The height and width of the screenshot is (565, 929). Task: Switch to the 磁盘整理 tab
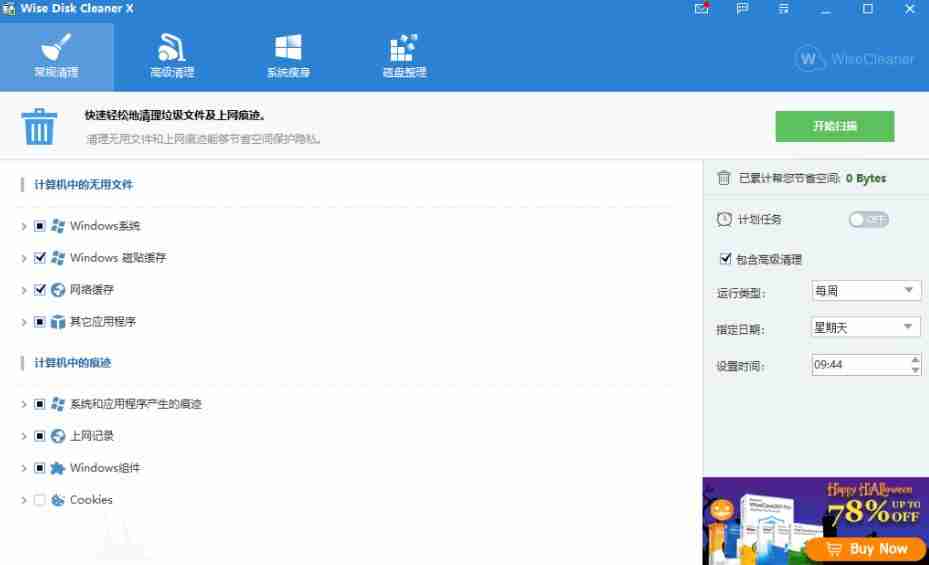pyautogui.click(x=404, y=57)
